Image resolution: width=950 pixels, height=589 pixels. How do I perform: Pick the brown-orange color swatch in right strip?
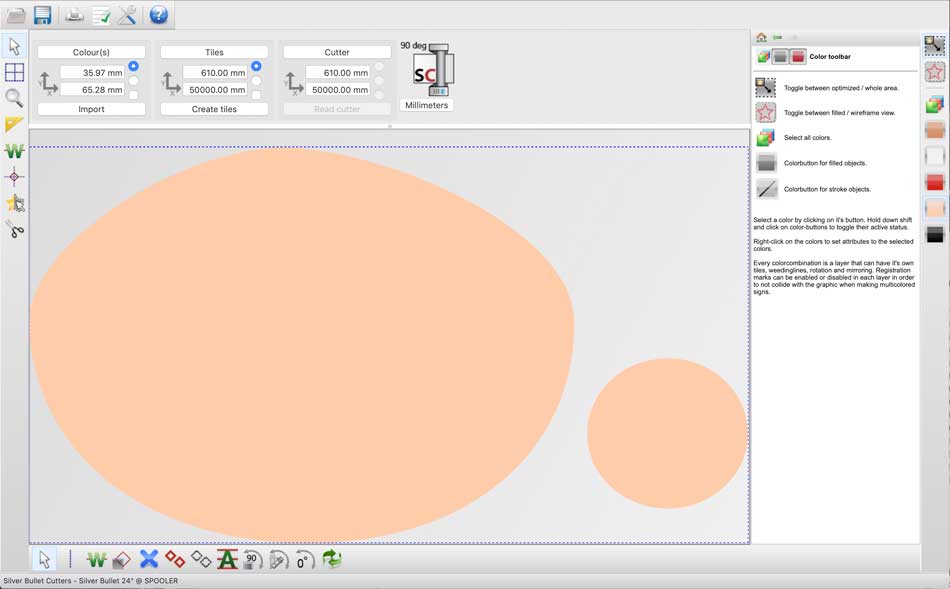(x=934, y=130)
